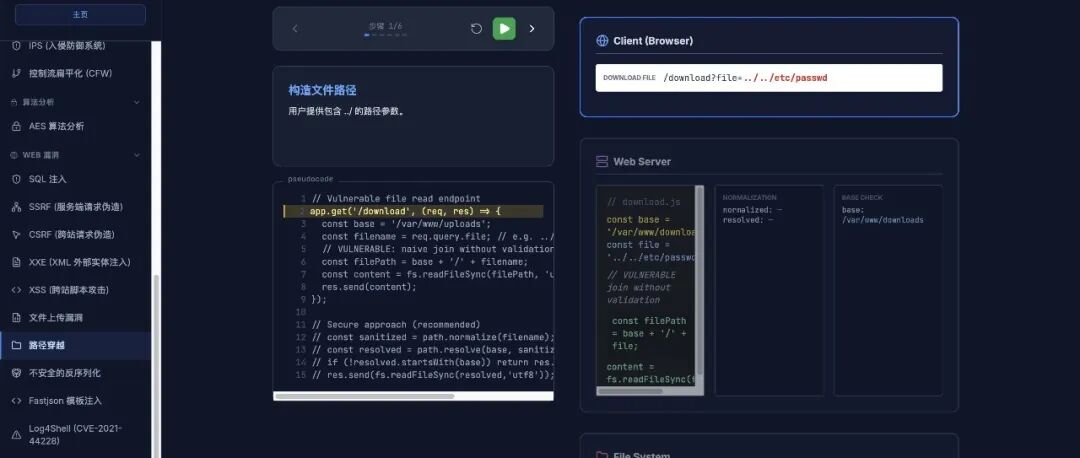Click the highlighted app.get('/download' code line
Screen dimensions: 1080x458
coord(413,211)
